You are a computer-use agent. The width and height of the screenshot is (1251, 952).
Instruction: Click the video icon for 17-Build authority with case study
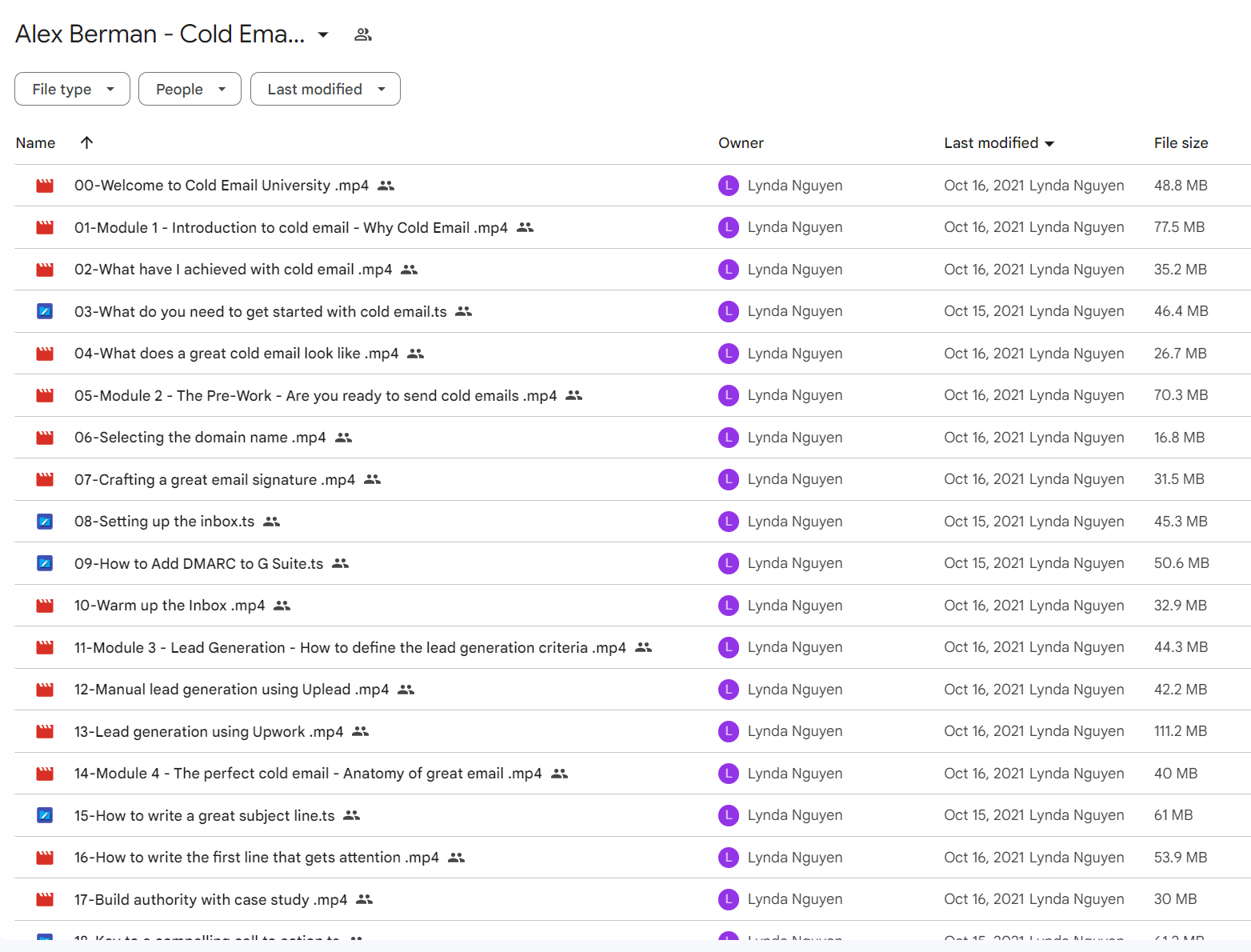(45, 899)
